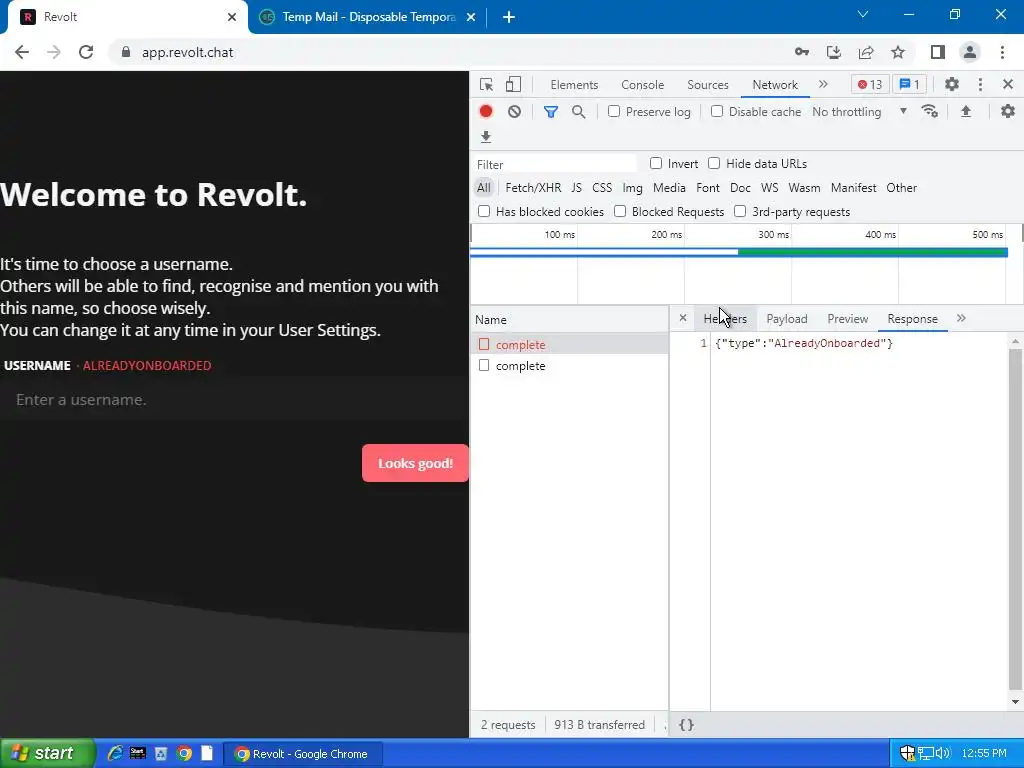Open saved passwords key icon

(801, 52)
